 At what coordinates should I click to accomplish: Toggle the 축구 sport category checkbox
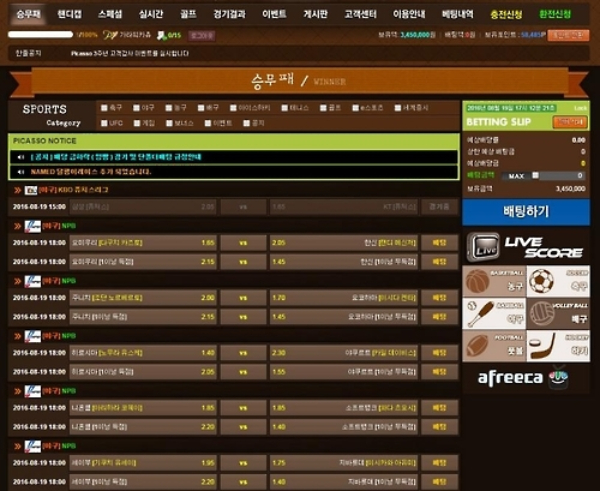(x=104, y=108)
